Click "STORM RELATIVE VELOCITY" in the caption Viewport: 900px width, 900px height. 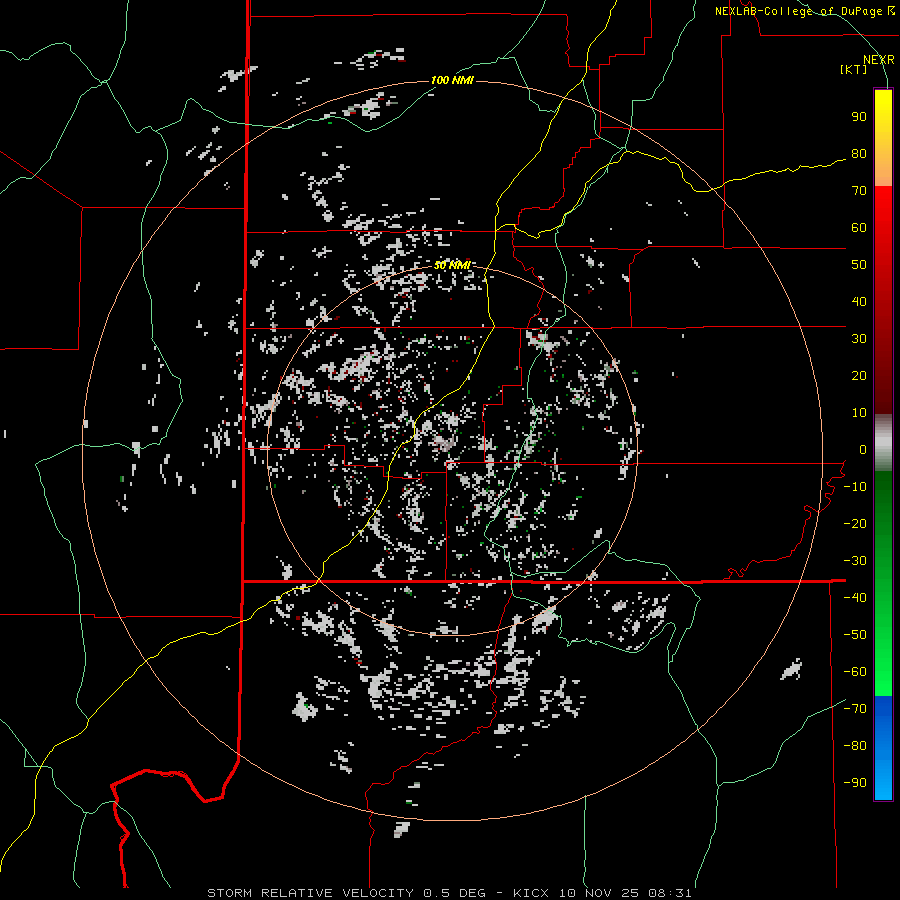click(310, 893)
